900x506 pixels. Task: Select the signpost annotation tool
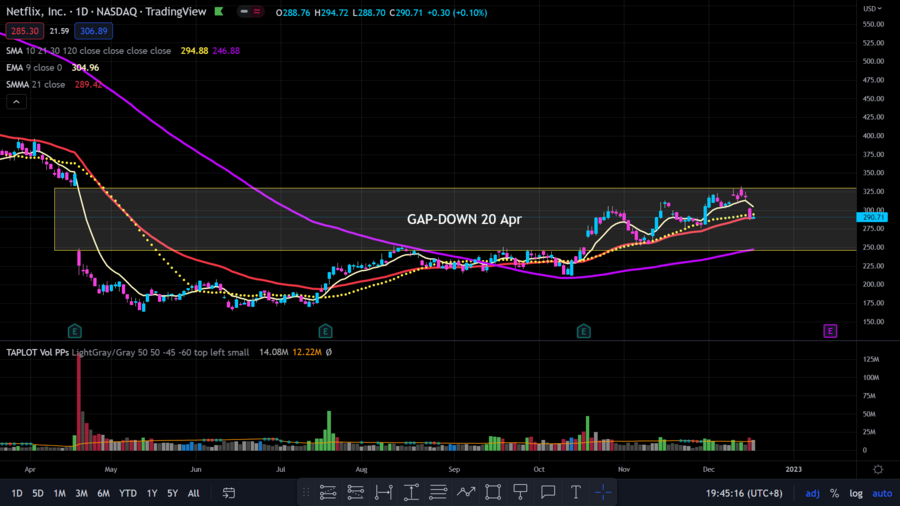pos(520,492)
